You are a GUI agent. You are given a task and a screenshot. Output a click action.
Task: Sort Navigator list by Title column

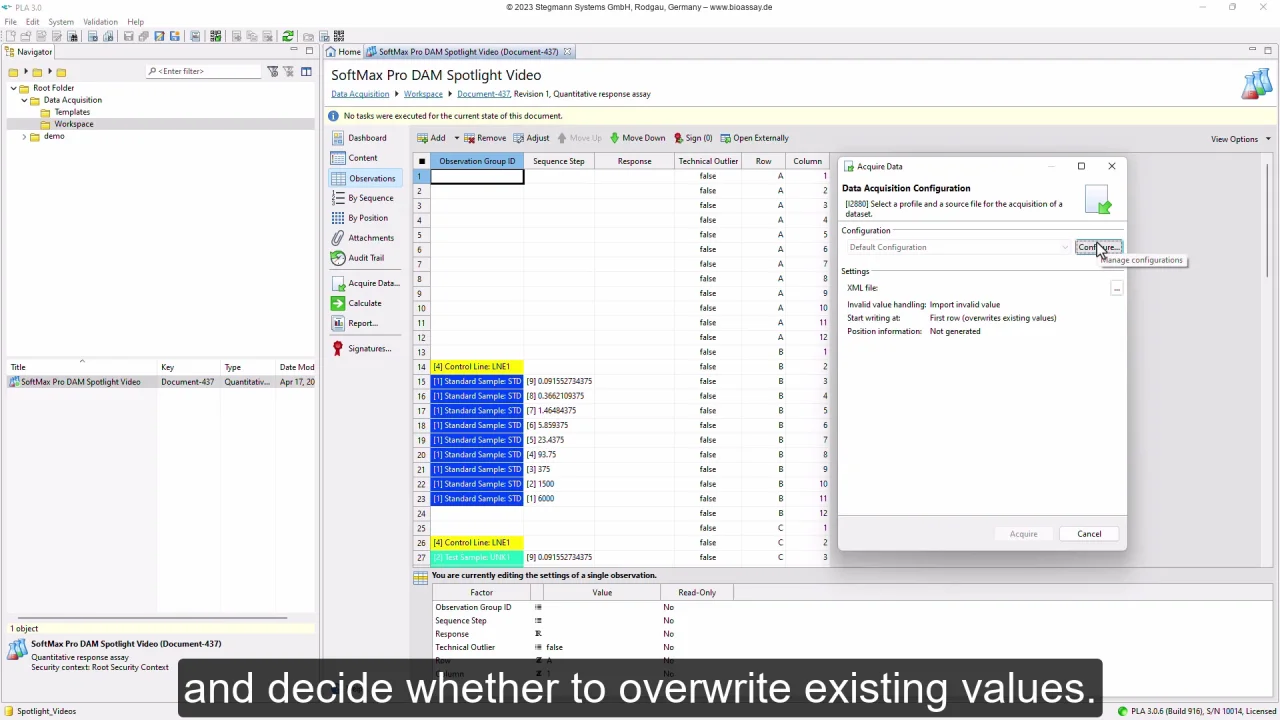coord(80,367)
